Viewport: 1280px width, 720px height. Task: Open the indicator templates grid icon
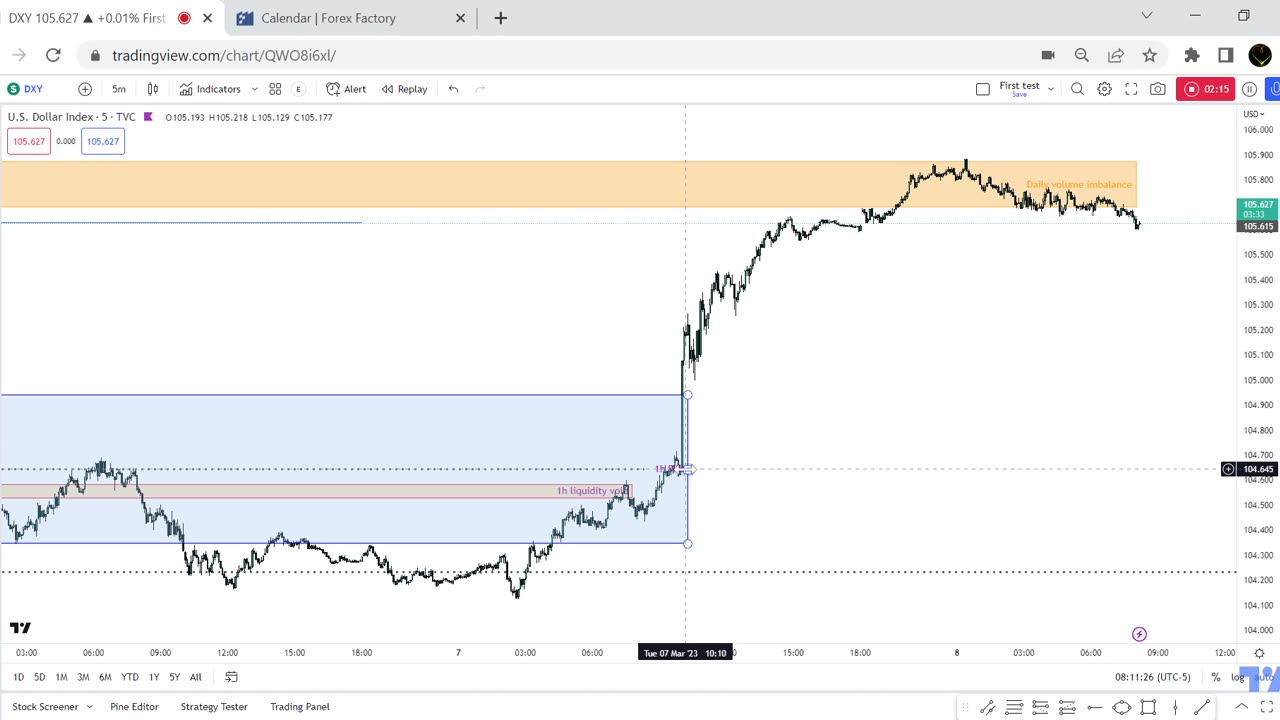pos(275,89)
